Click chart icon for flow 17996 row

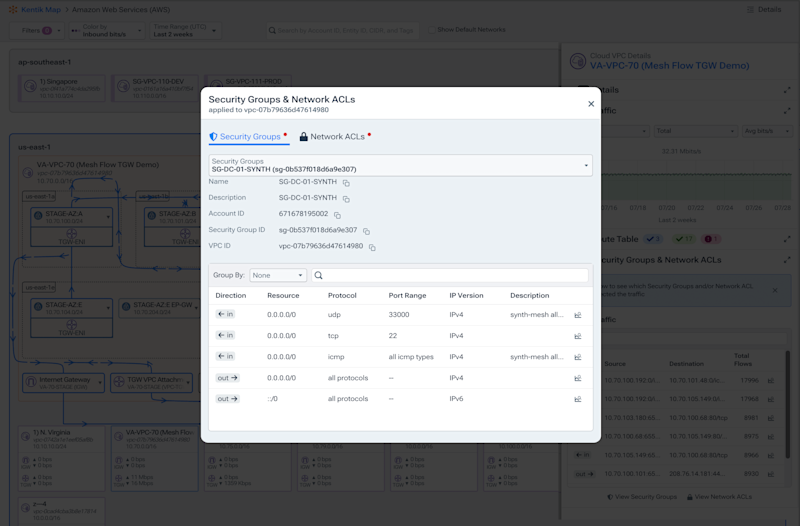(x=770, y=381)
